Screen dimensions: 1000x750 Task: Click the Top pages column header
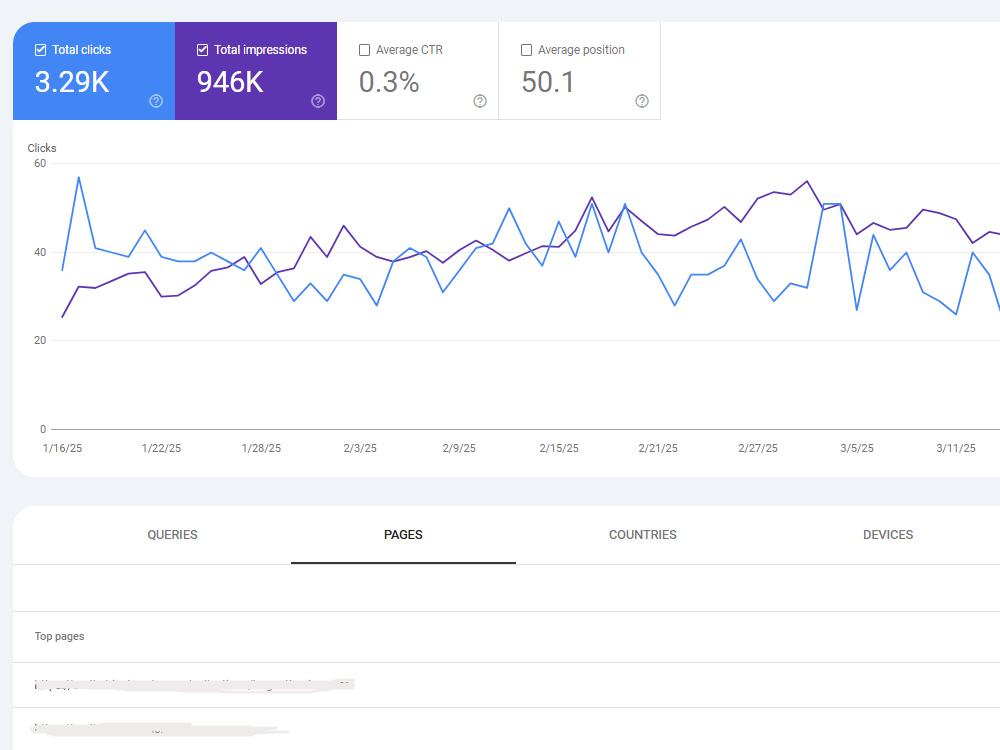tap(59, 636)
